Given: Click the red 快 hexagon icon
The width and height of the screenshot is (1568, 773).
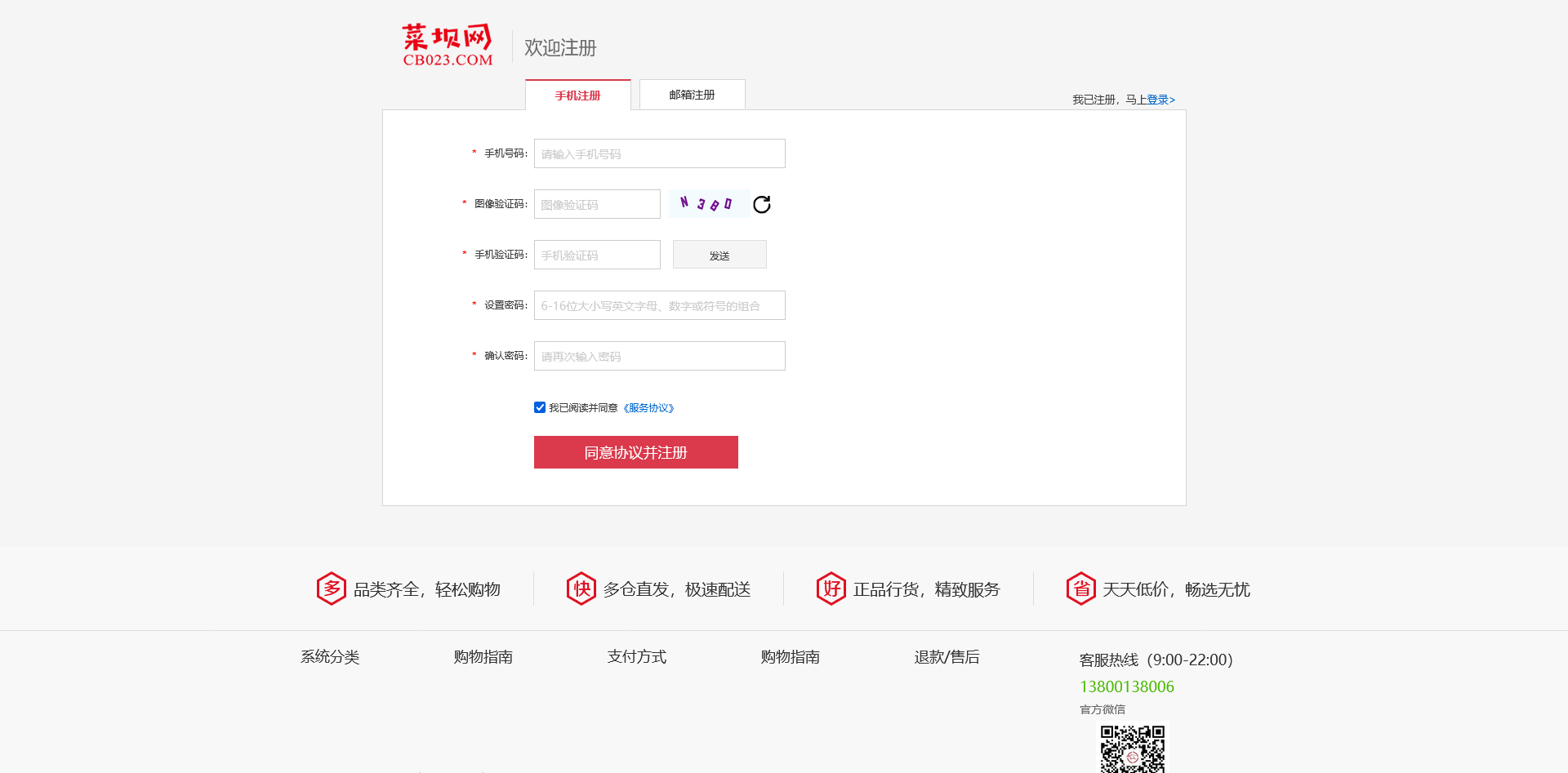Looking at the screenshot, I should 581,589.
